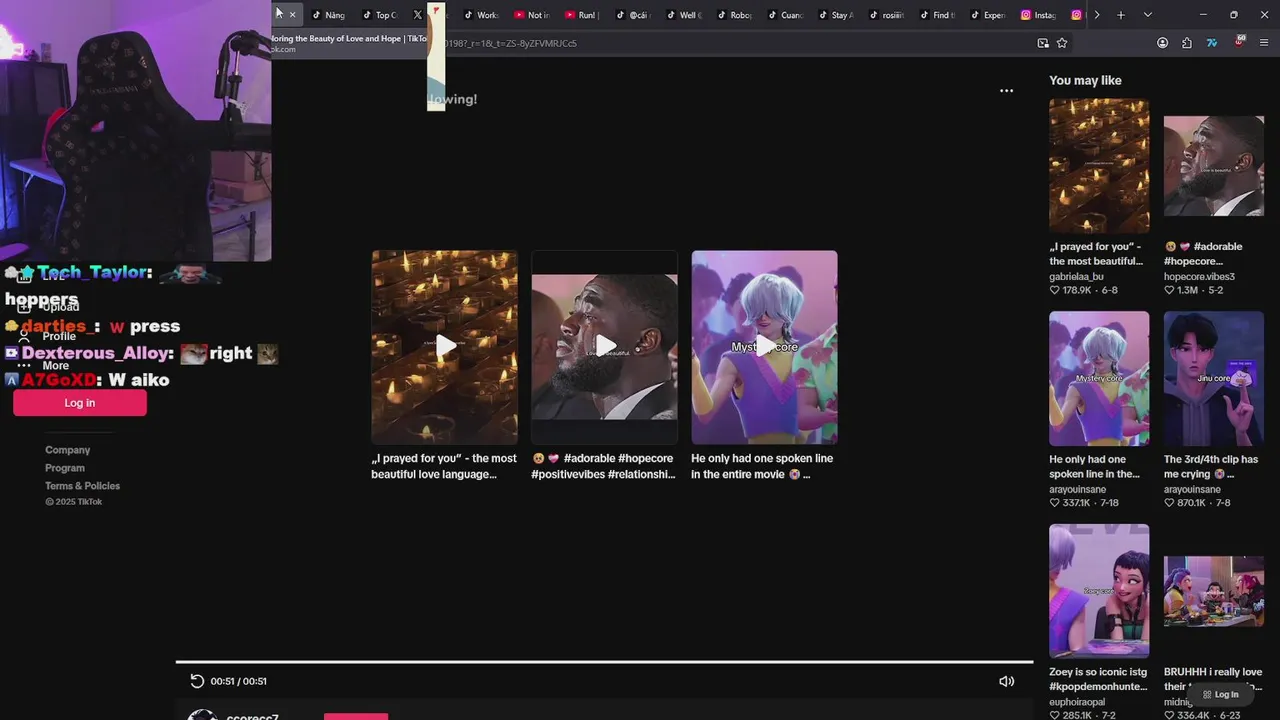
Task: Click the 'You may like' heading
Action: [1085, 80]
